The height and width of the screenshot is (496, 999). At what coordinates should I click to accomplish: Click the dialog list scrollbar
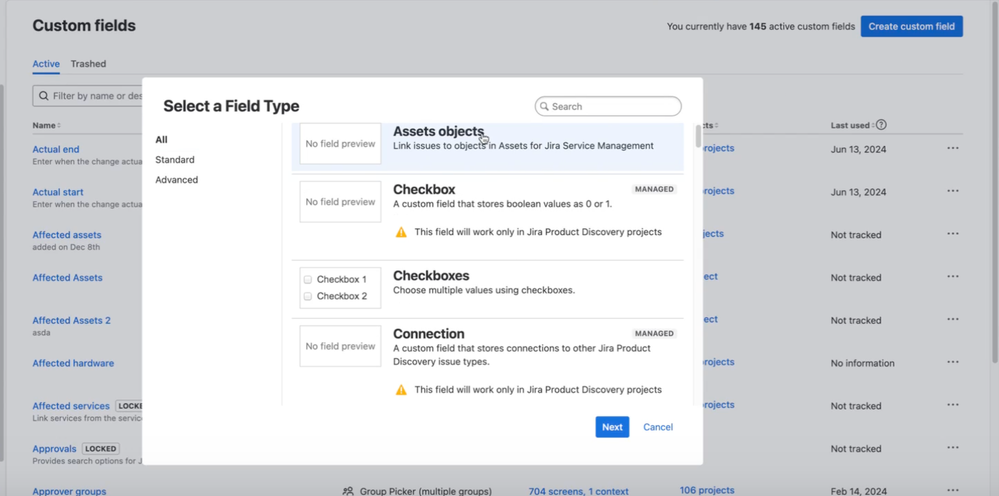(698, 136)
